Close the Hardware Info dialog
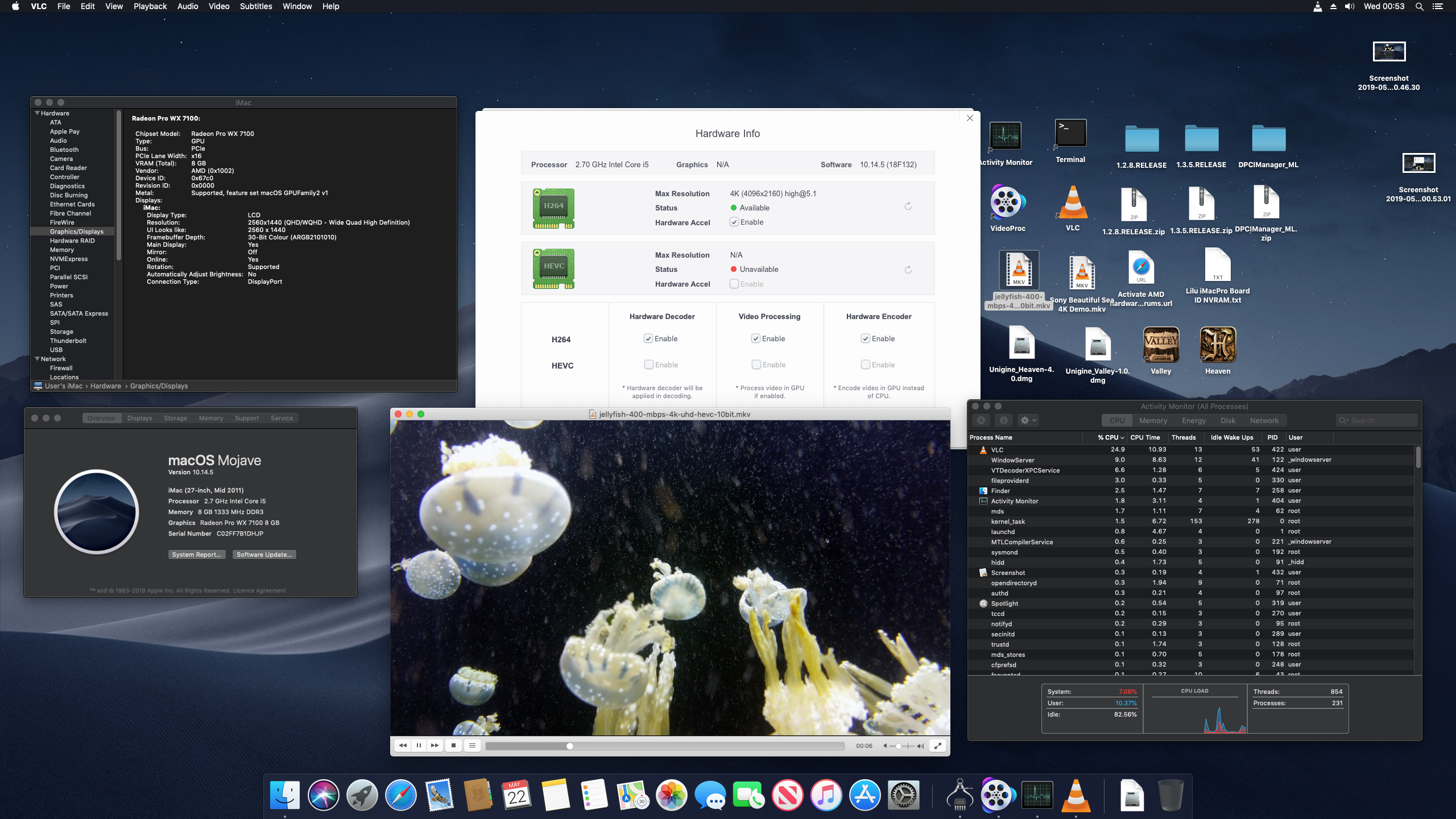Screen dimensions: 1456x819 [x=970, y=118]
